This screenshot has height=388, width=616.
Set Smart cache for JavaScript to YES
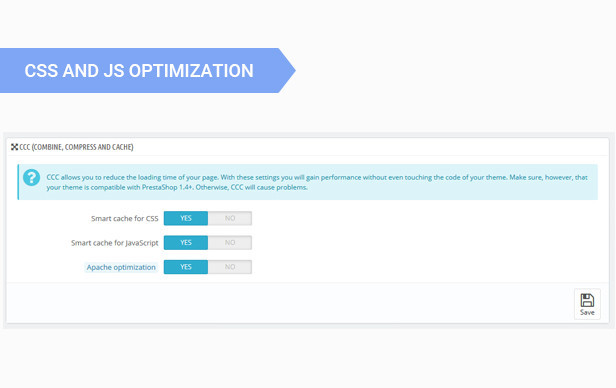coord(186,243)
